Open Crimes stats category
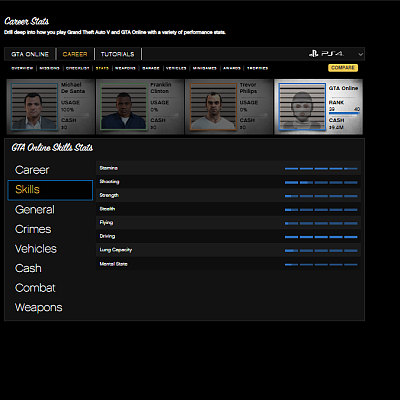The height and width of the screenshot is (400, 400). point(33,229)
